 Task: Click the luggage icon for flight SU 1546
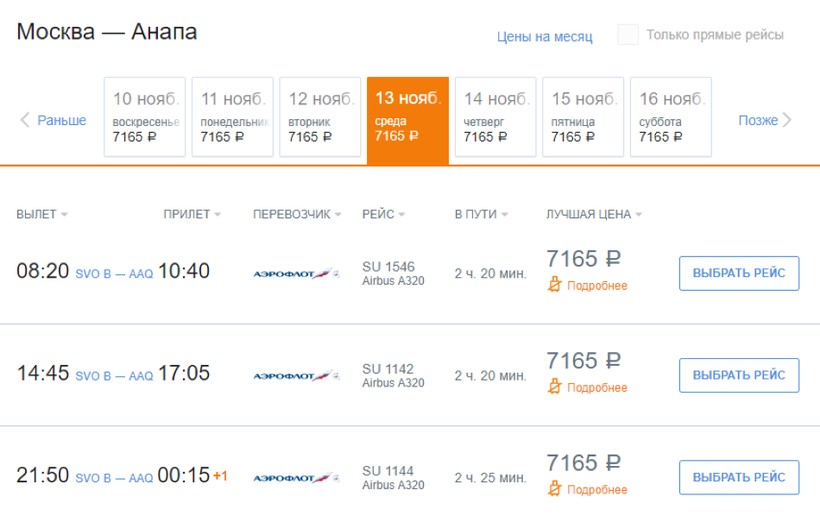[555, 285]
